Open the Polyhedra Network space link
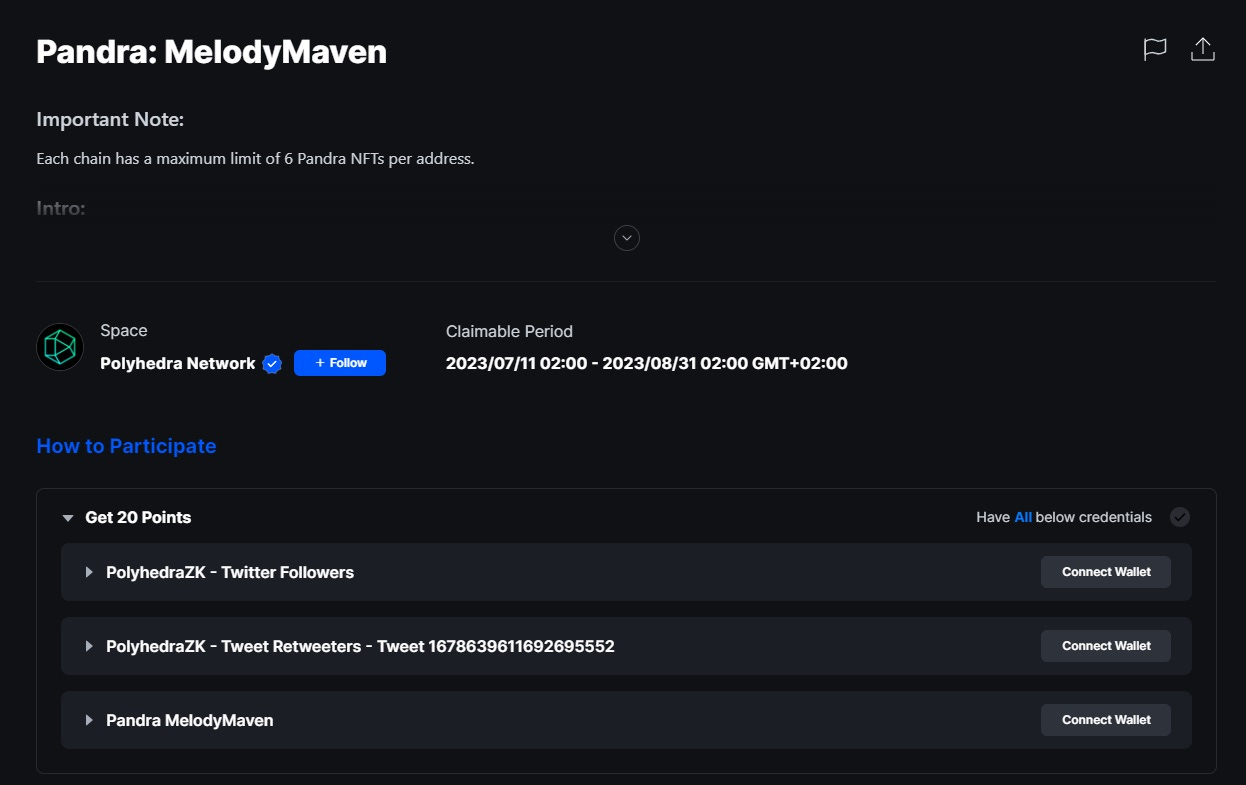This screenshot has width=1246, height=785. [x=178, y=364]
